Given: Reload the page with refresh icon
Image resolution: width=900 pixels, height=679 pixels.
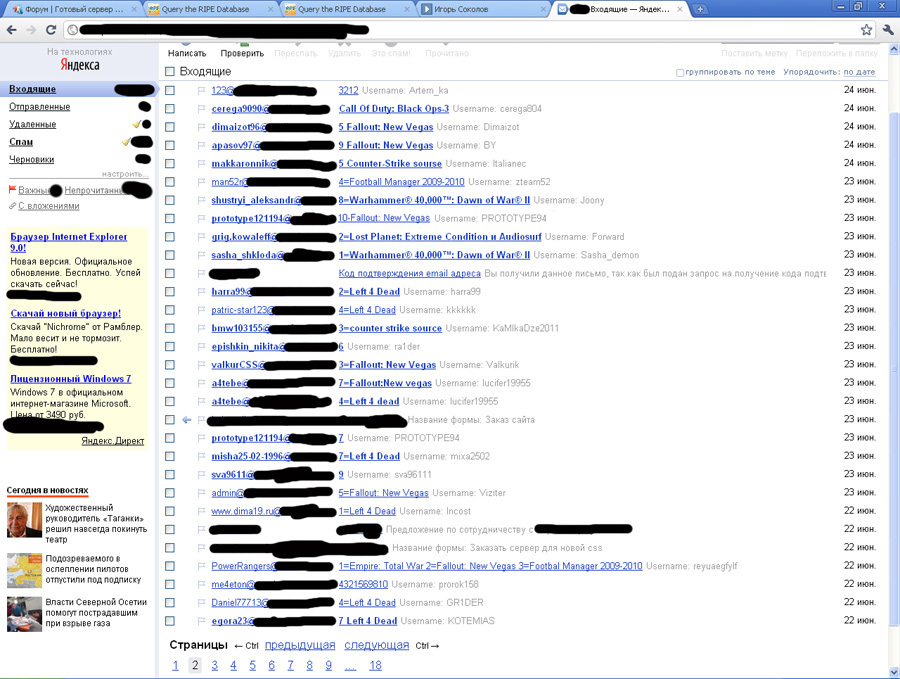Looking at the screenshot, I should (51, 30).
